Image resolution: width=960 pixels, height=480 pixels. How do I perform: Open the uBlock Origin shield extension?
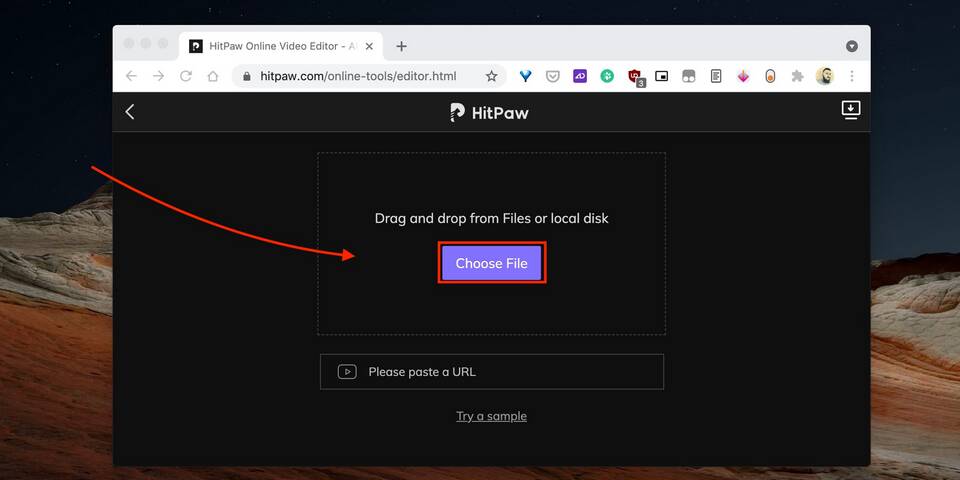[x=634, y=76]
